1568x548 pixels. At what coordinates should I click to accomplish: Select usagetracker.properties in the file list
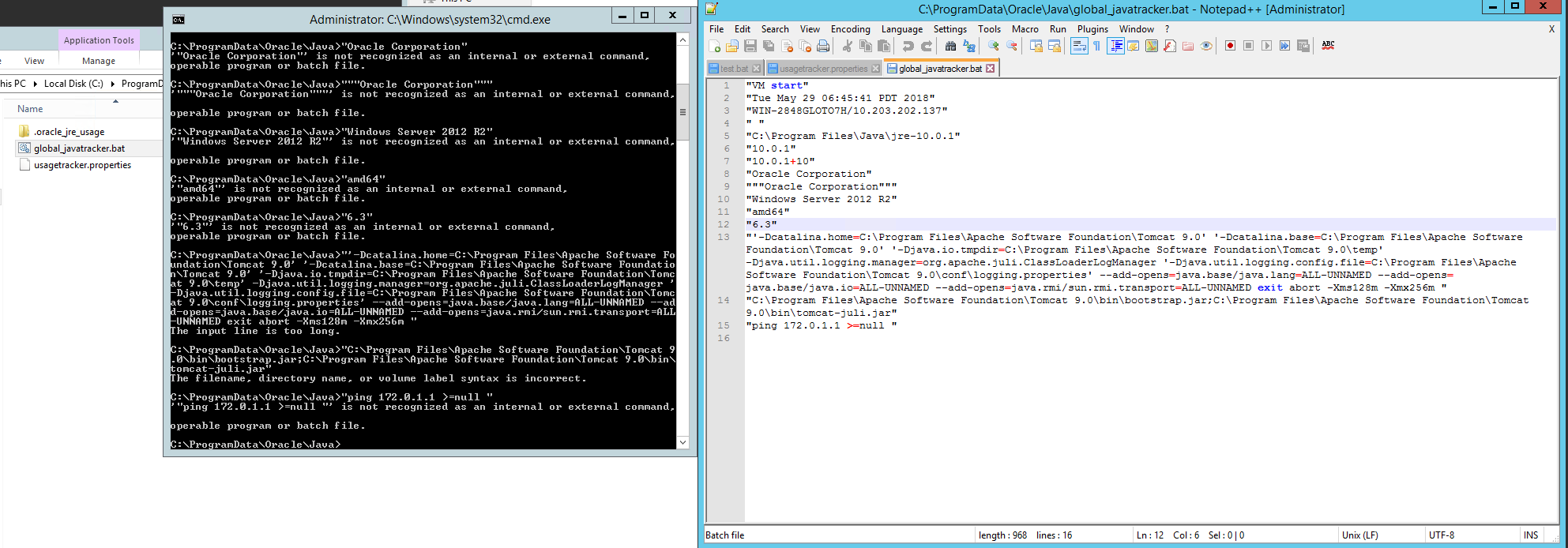click(x=82, y=165)
